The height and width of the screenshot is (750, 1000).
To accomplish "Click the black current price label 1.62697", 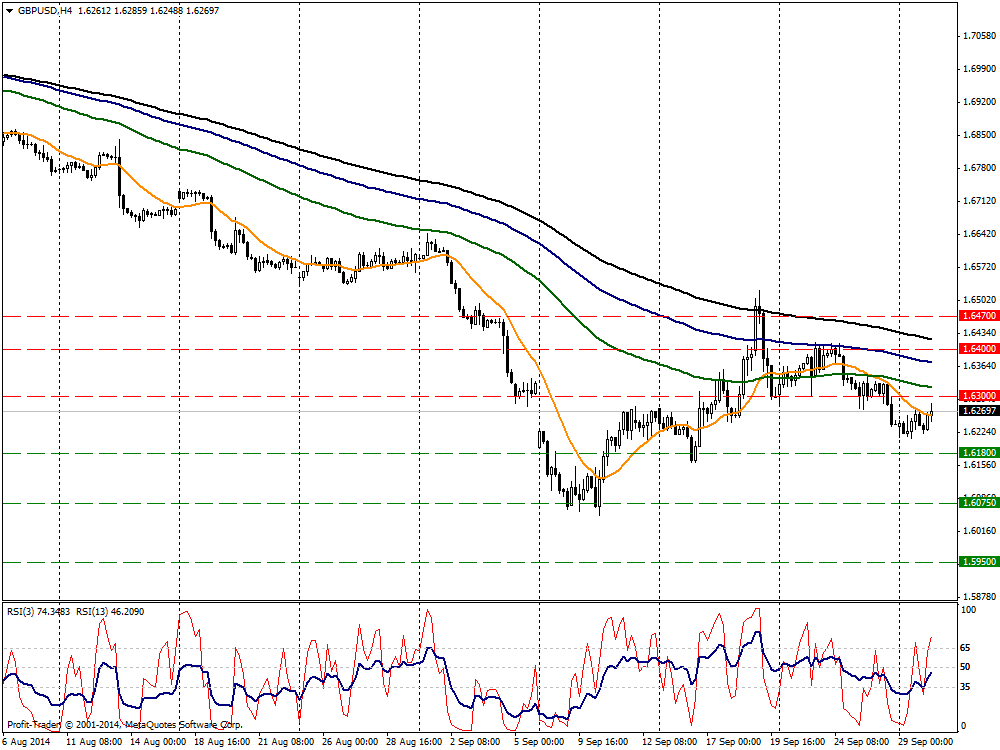I will pyautogui.click(x=978, y=411).
